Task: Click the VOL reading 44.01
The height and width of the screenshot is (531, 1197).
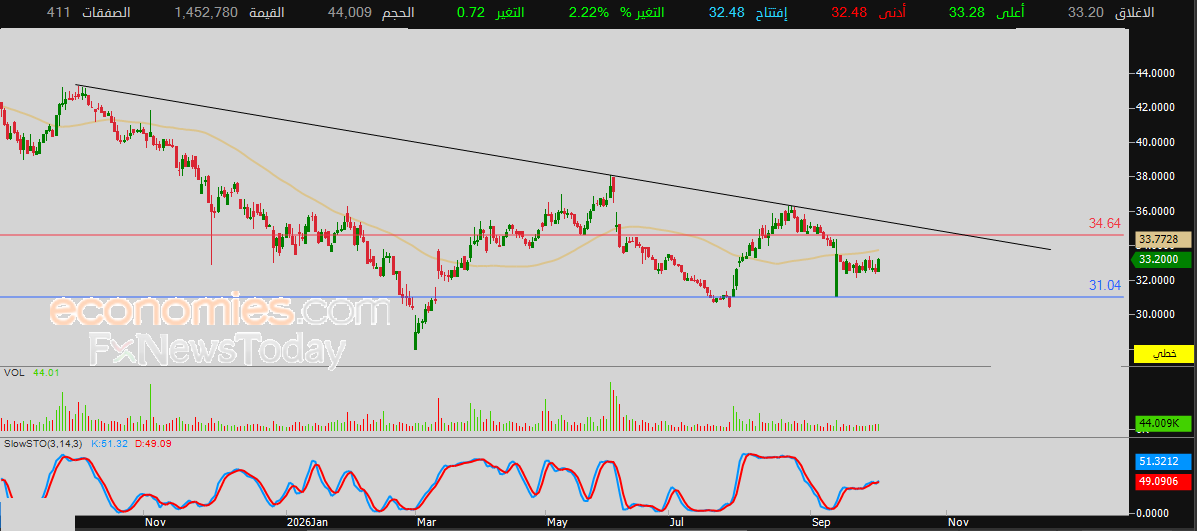Action: click(47, 372)
